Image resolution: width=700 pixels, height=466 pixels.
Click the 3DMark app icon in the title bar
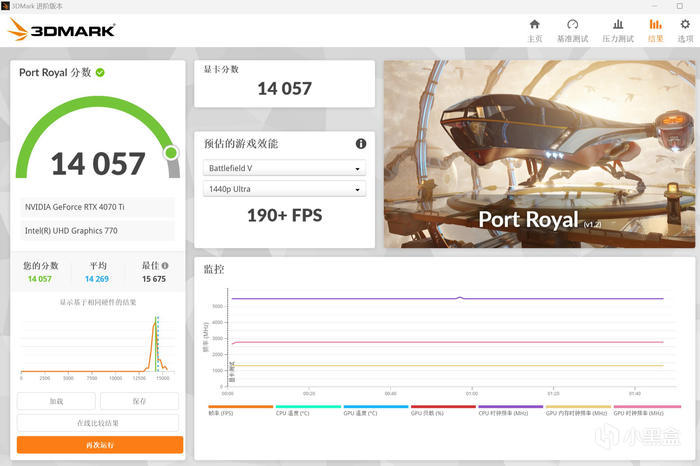5,6
